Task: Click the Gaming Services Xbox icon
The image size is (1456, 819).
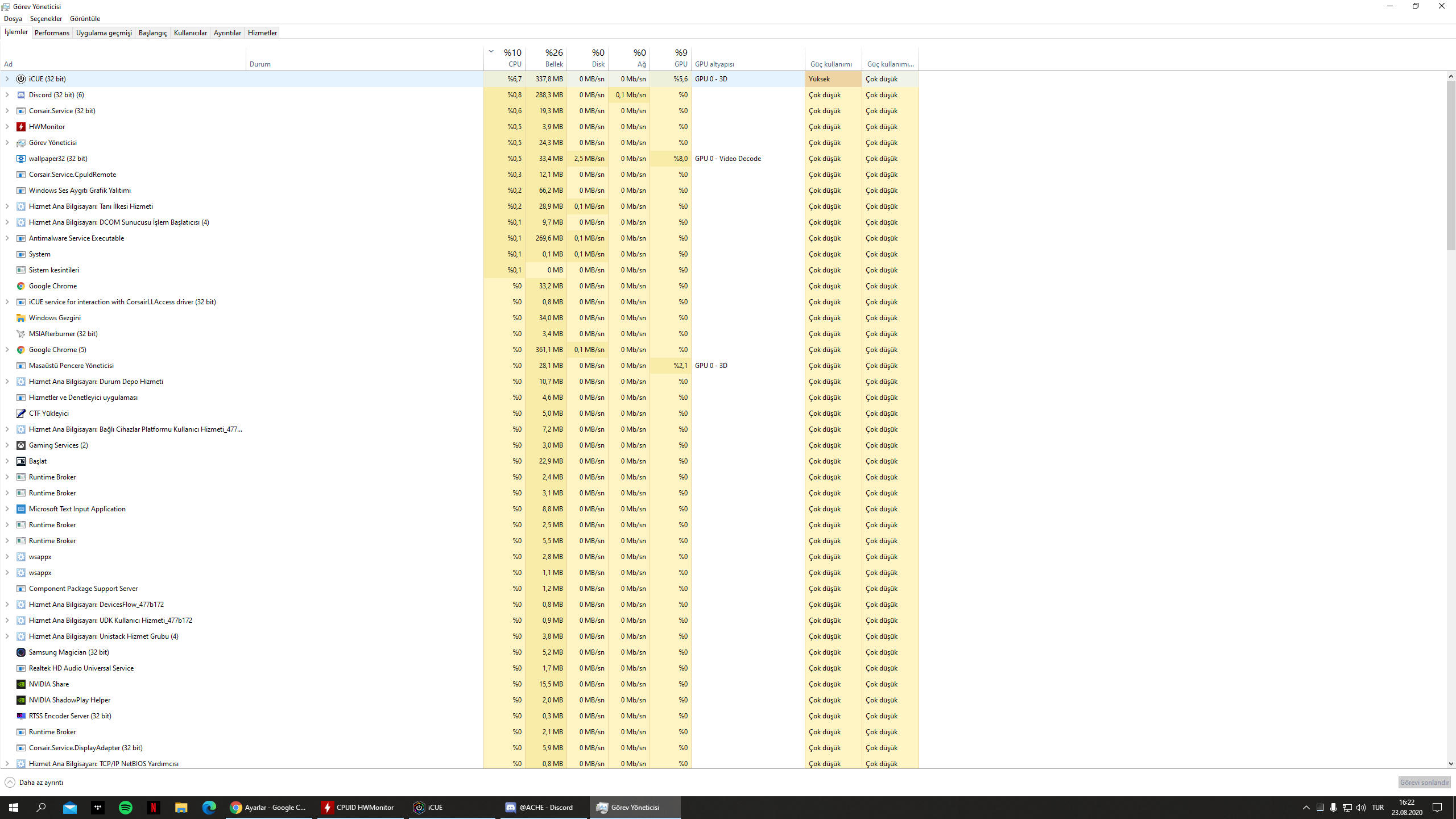Action: pyautogui.click(x=21, y=445)
